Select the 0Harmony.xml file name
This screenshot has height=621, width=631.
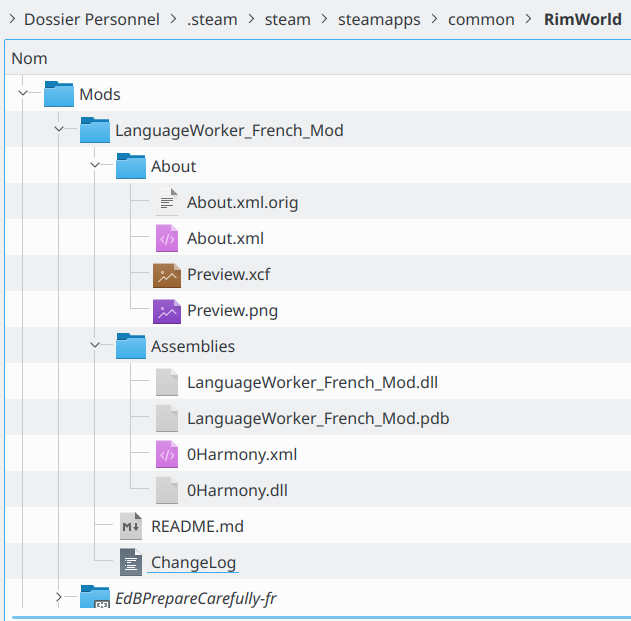click(x=242, y=455)
